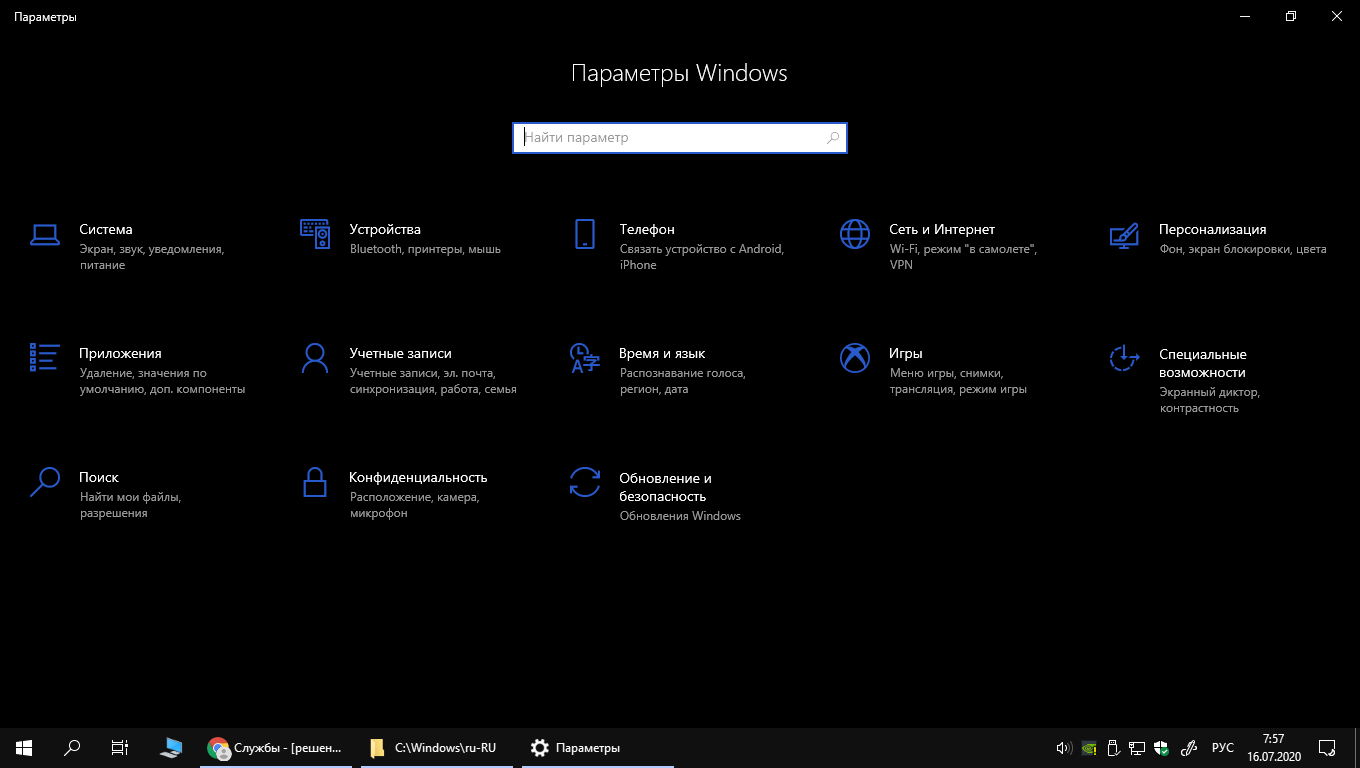This screenshot has width=1360, height=768.
Task: Open Обновление и безопасность heading
Action: 665,487
